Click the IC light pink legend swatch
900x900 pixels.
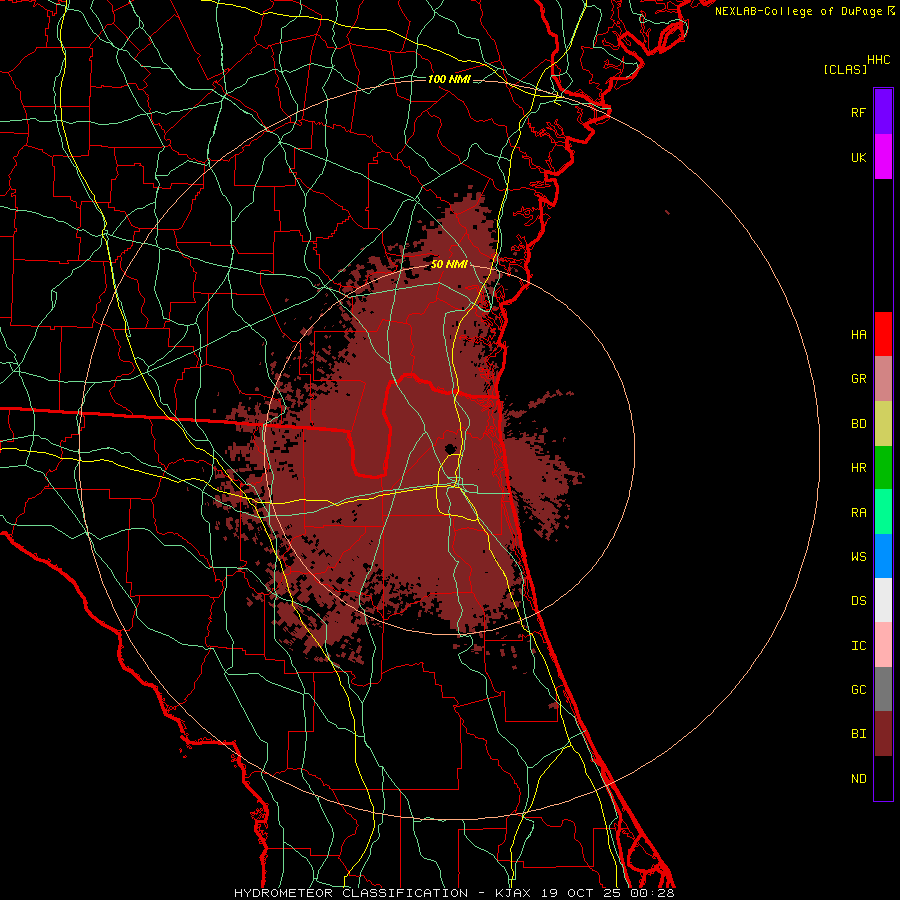[x=883, y=645]
